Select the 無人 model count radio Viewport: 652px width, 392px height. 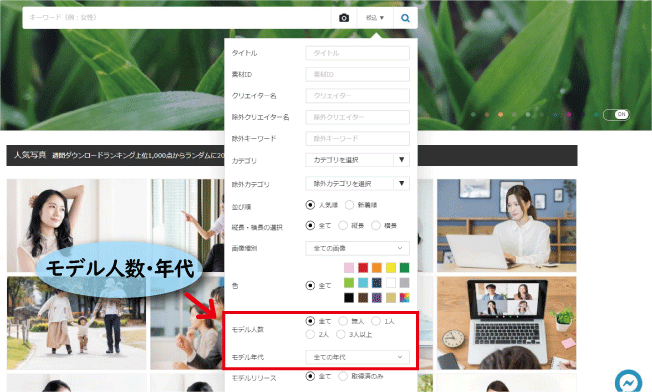tap(343, 321)
